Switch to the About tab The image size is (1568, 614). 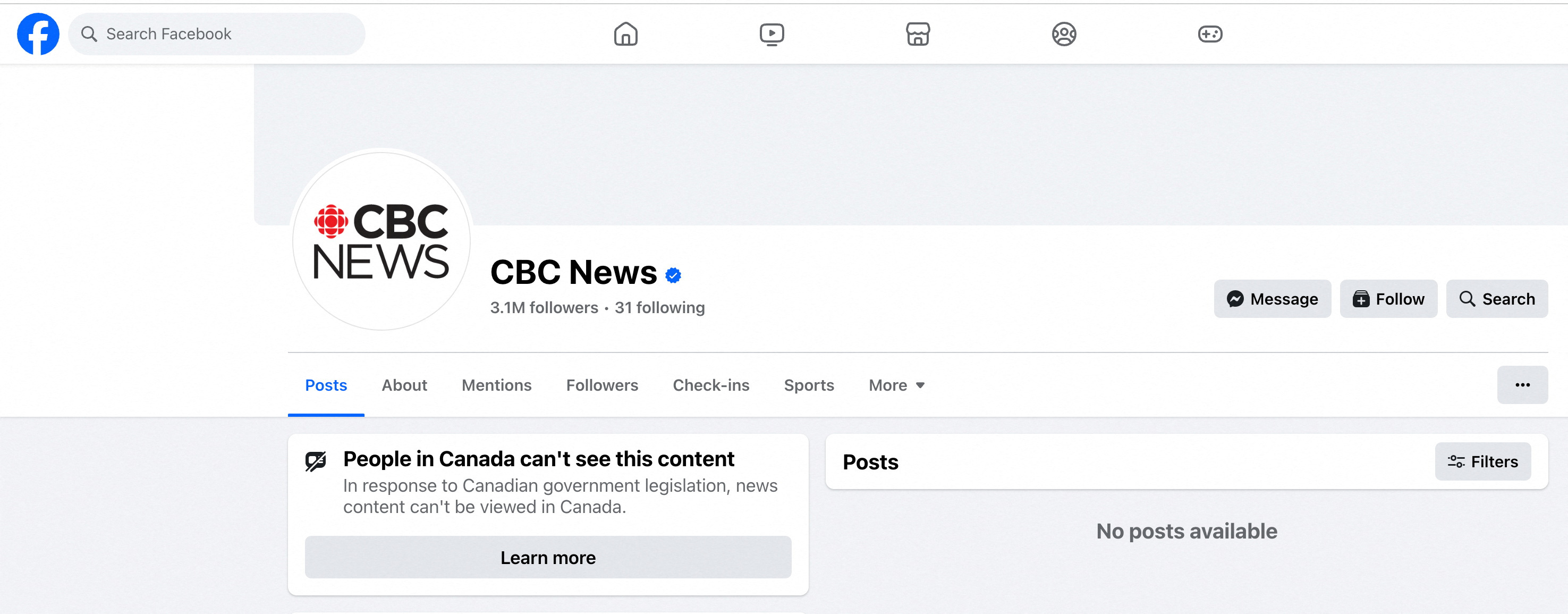click(404, 385)
